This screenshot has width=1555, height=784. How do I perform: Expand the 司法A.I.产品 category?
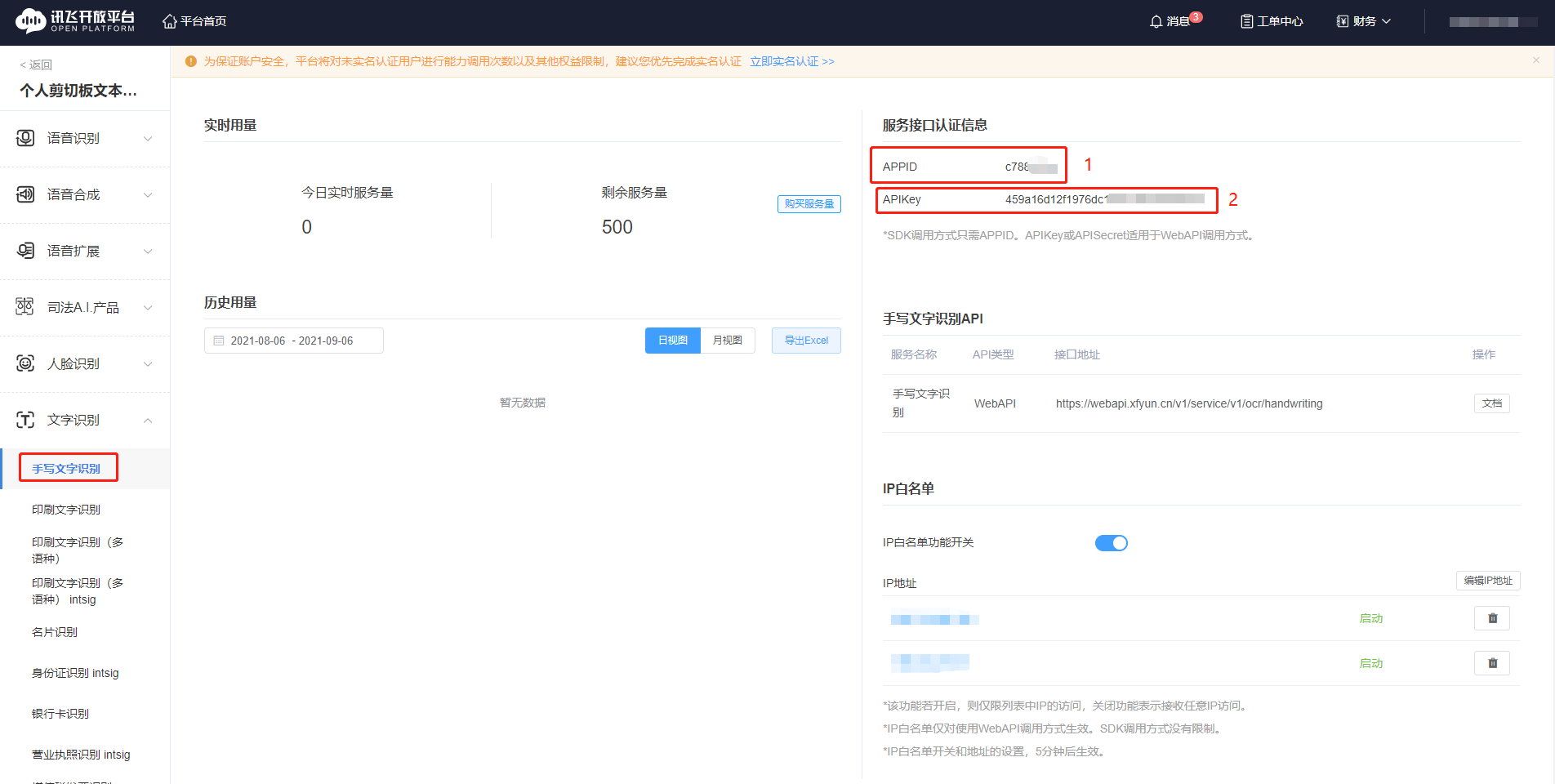(84, 307)
